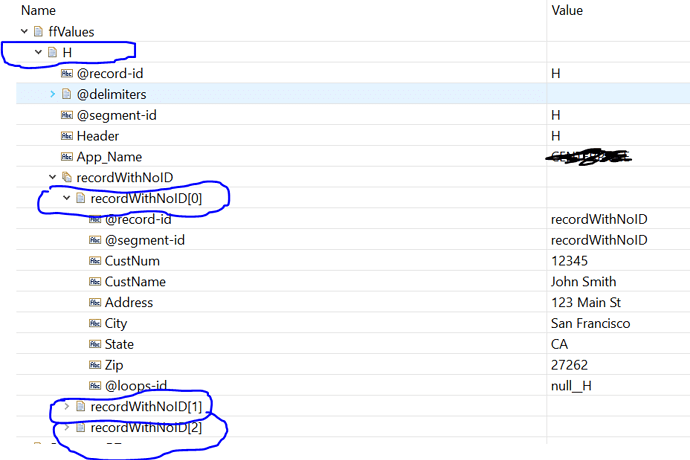Click the Value column header
Viewport: 690px width, 460px height.
pos(567,11)
